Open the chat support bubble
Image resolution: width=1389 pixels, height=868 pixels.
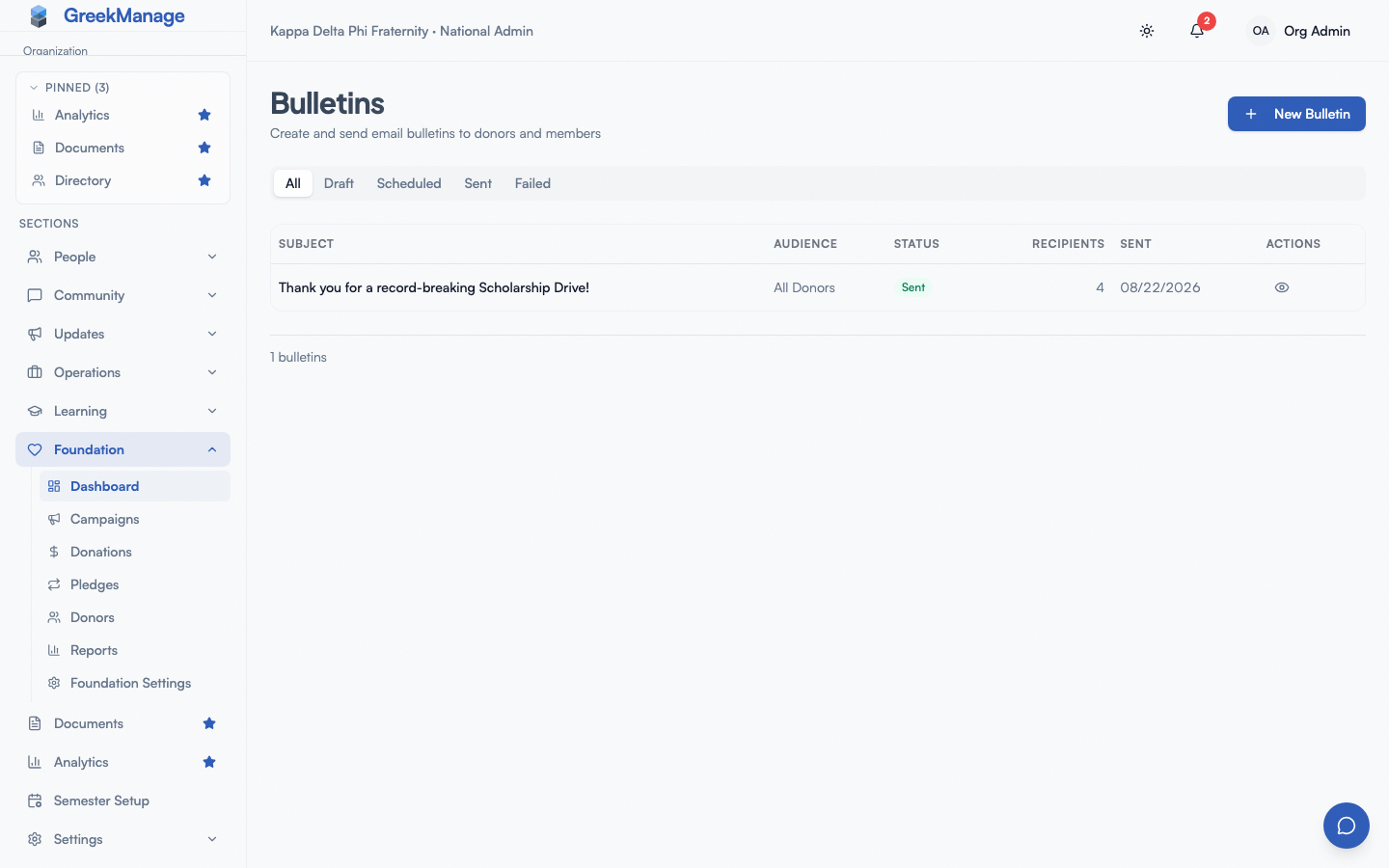coord(1347,826)
